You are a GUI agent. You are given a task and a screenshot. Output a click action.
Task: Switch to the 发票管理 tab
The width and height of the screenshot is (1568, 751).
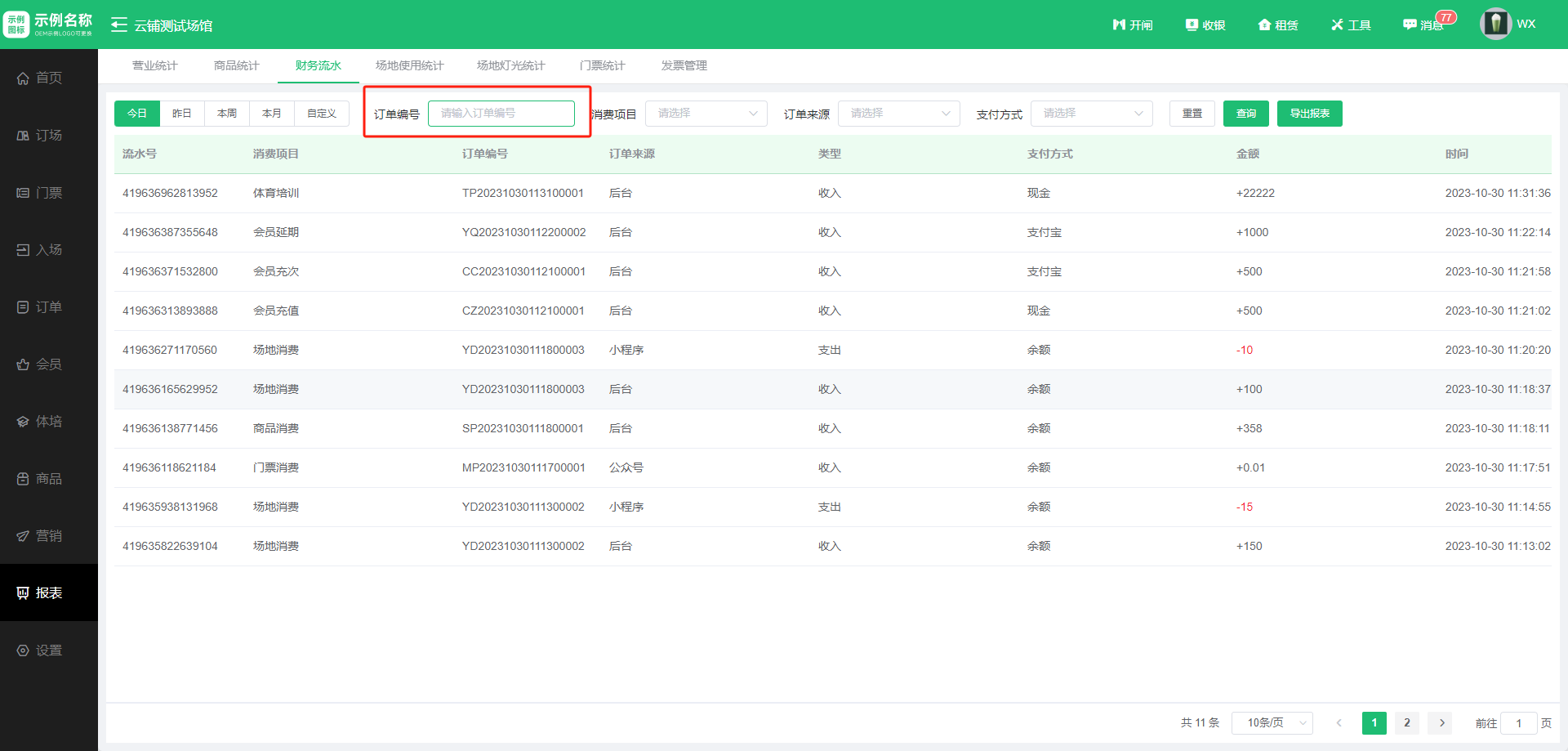click(x=684, y=65)
